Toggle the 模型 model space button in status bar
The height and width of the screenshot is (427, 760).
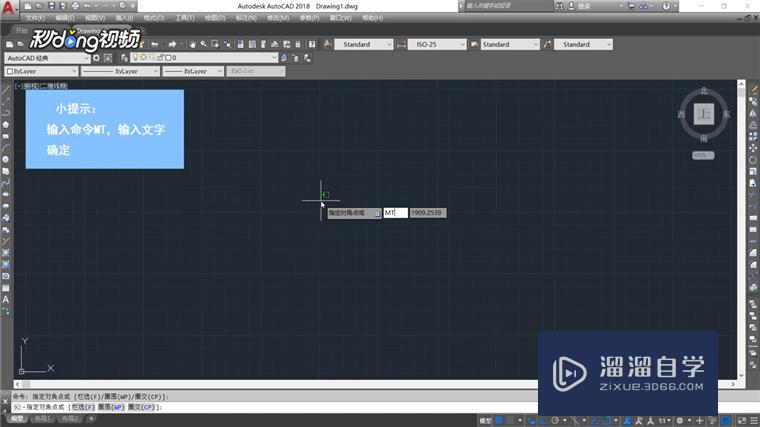[x=485, y=421]
